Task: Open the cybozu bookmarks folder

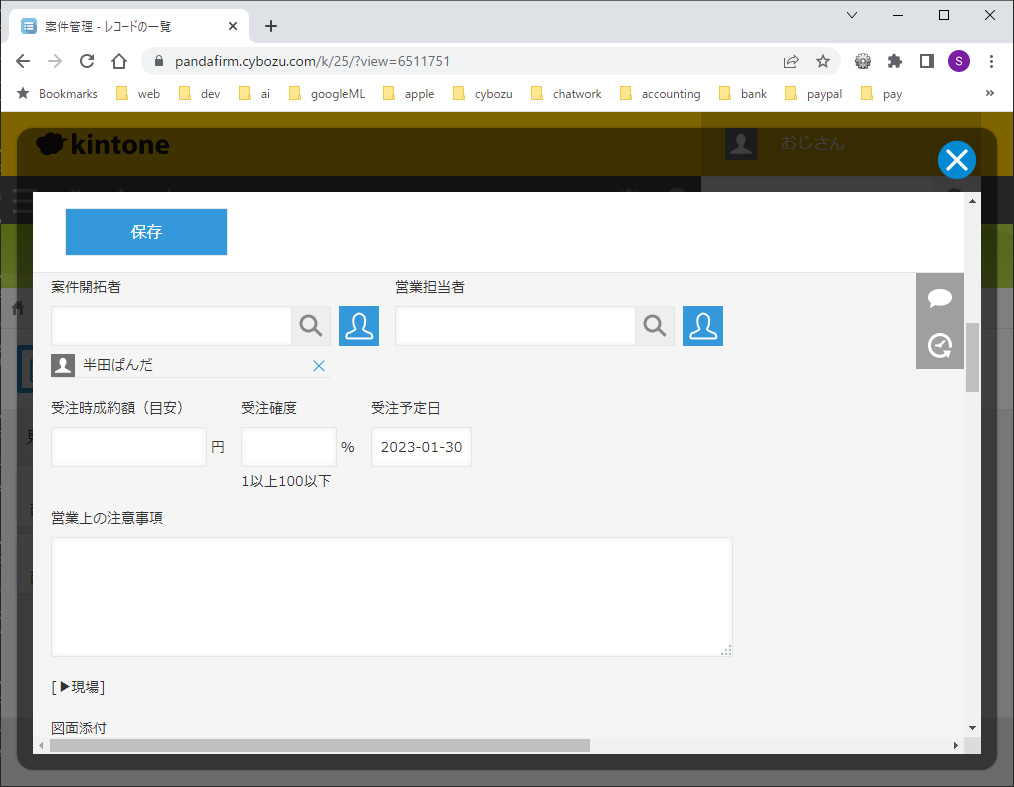Action: [x=483, y=94]
